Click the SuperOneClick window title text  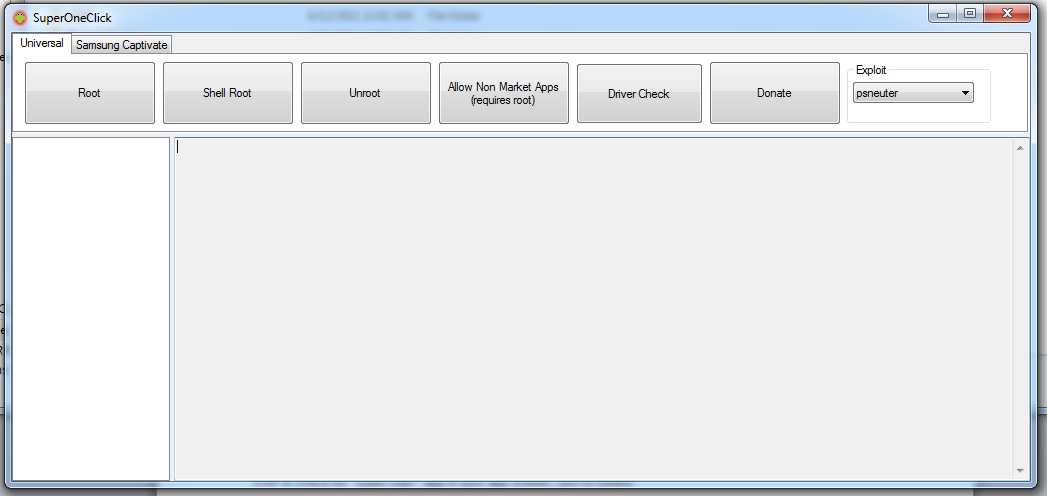tap(72, 18)
